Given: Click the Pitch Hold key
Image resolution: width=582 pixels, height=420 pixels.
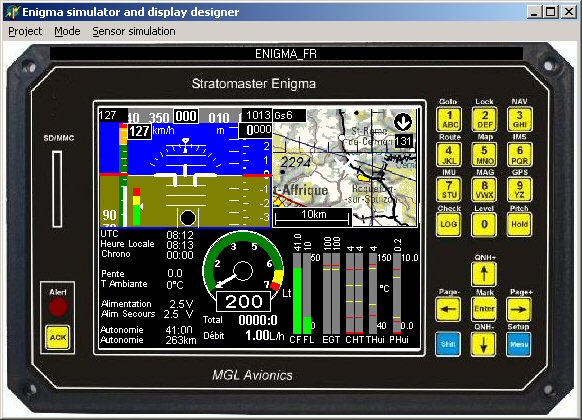Looking at the screenshot, I should coord(519,224).
